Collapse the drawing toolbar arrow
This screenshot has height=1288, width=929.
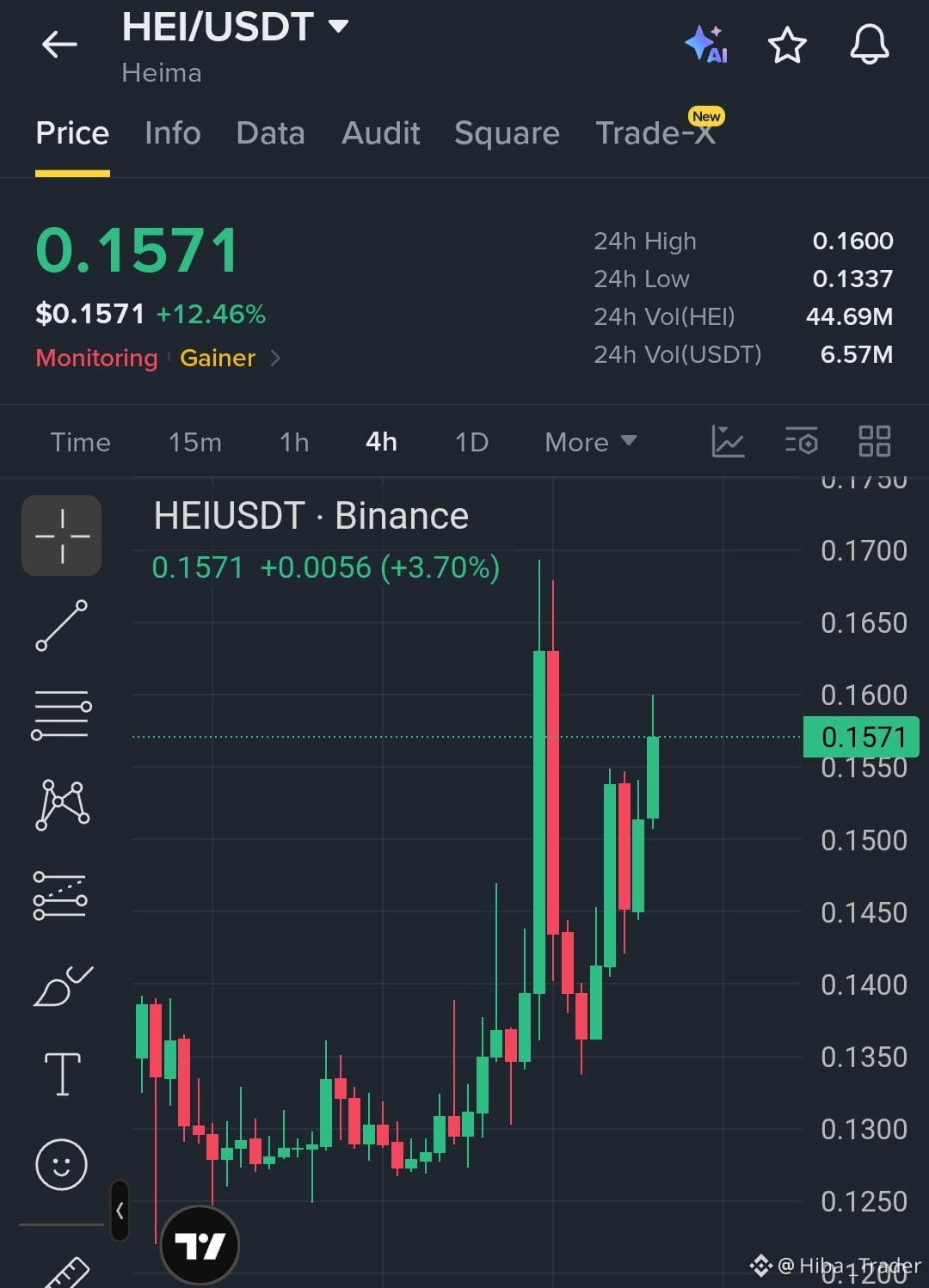120,1211
